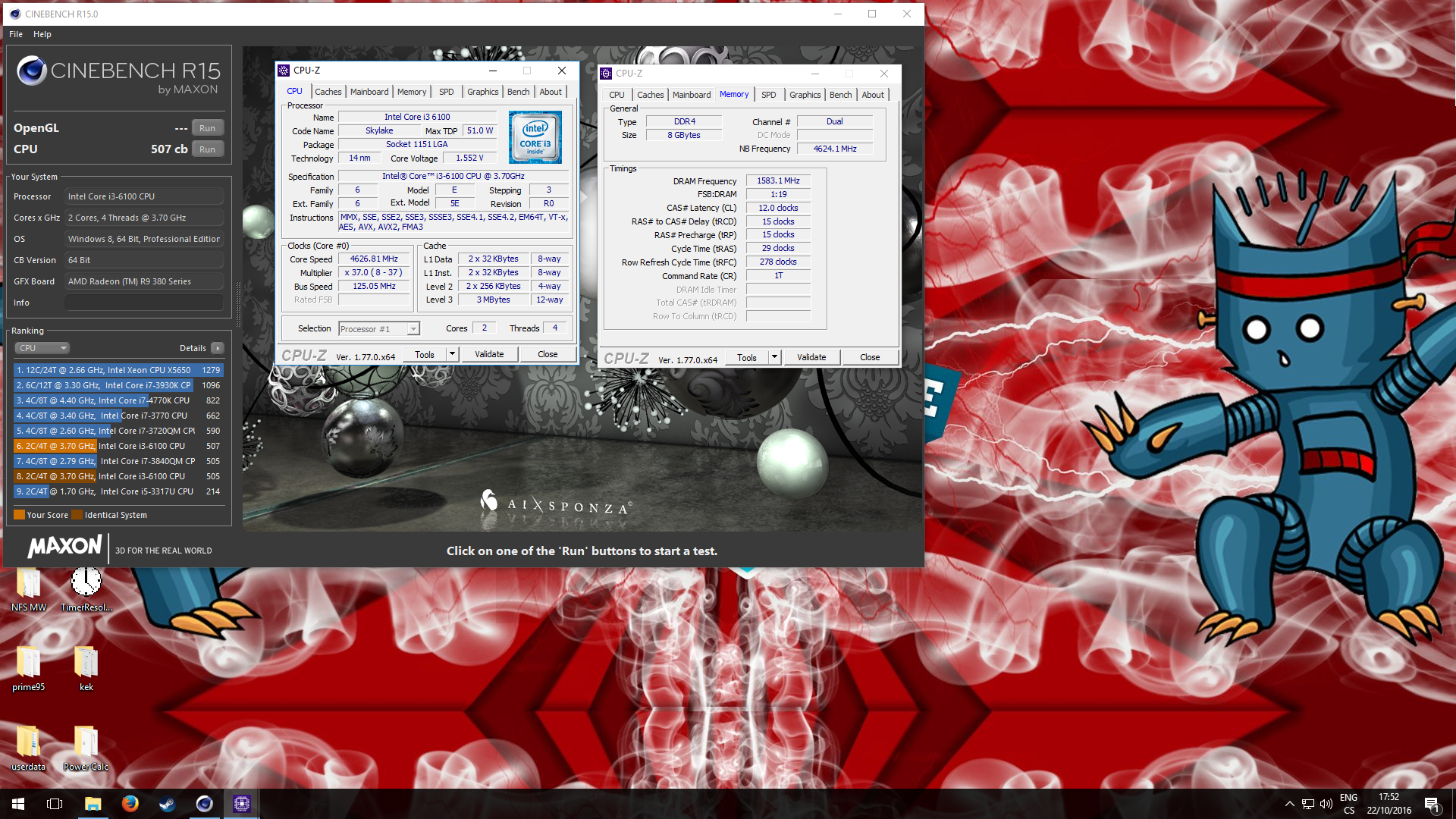Click Close button in Memory CPU-Z window
The width and height of the screenshot is (1456, 819).
point(870,357)
